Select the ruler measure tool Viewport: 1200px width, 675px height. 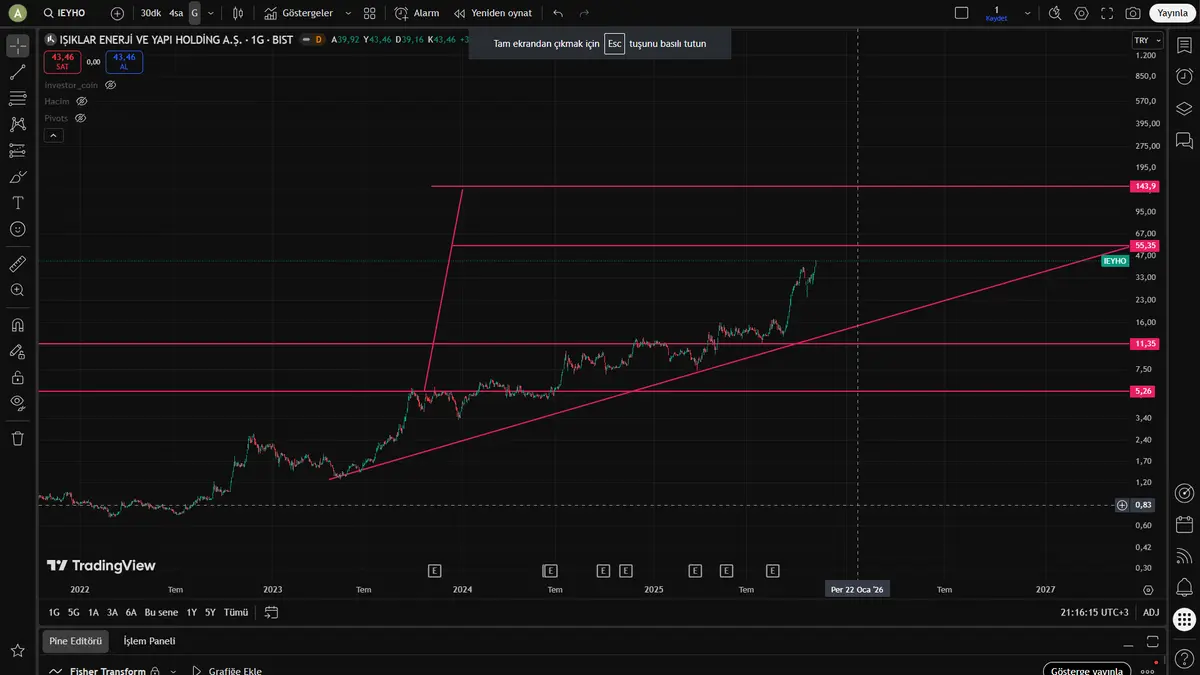click(17, 264)
